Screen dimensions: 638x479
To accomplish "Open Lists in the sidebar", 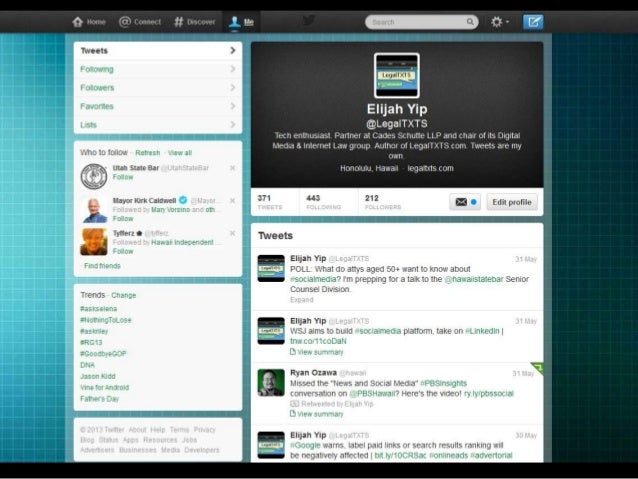I will click(x=158, y=125).
